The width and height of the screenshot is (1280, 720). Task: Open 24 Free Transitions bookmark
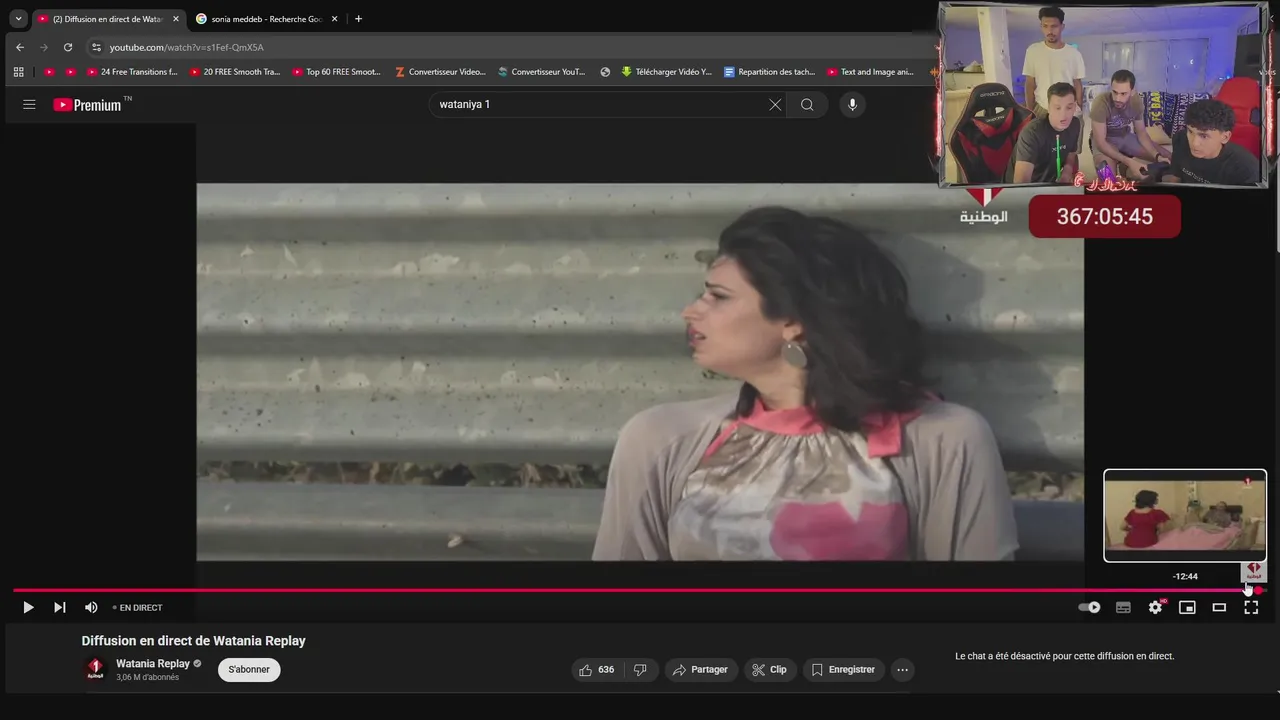click(131, 72)
